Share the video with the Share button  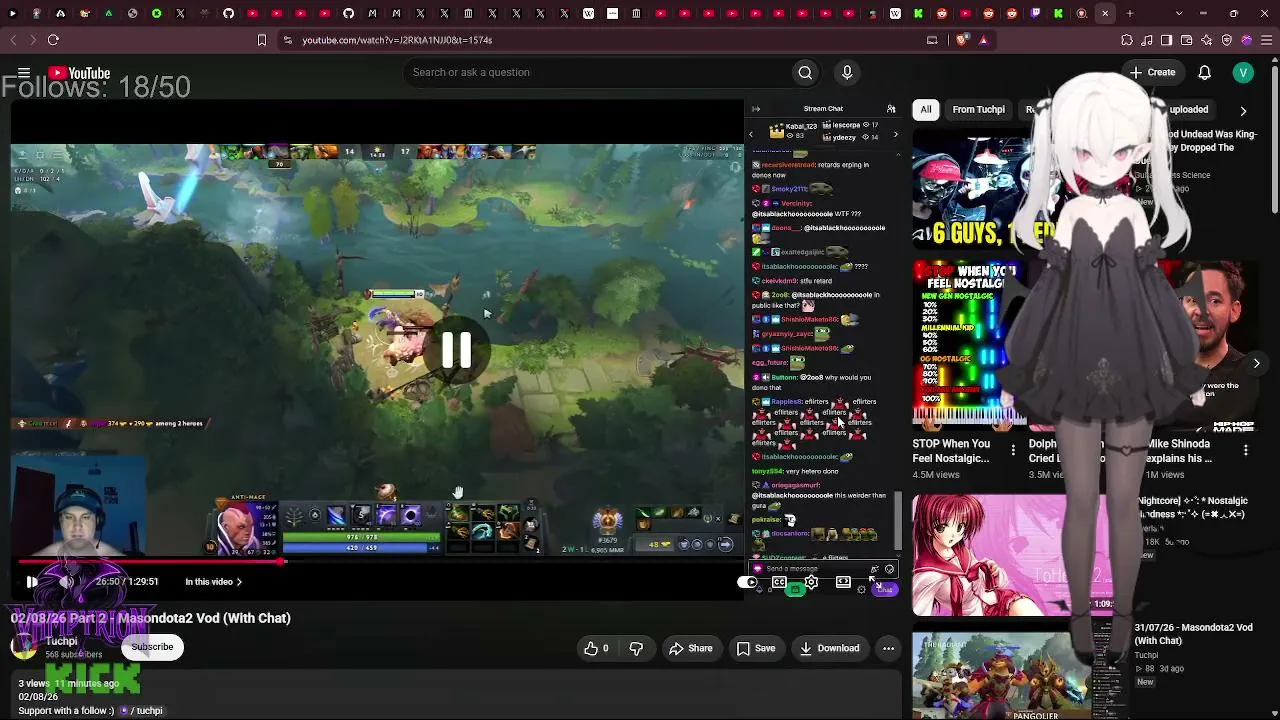click(691, 648)
